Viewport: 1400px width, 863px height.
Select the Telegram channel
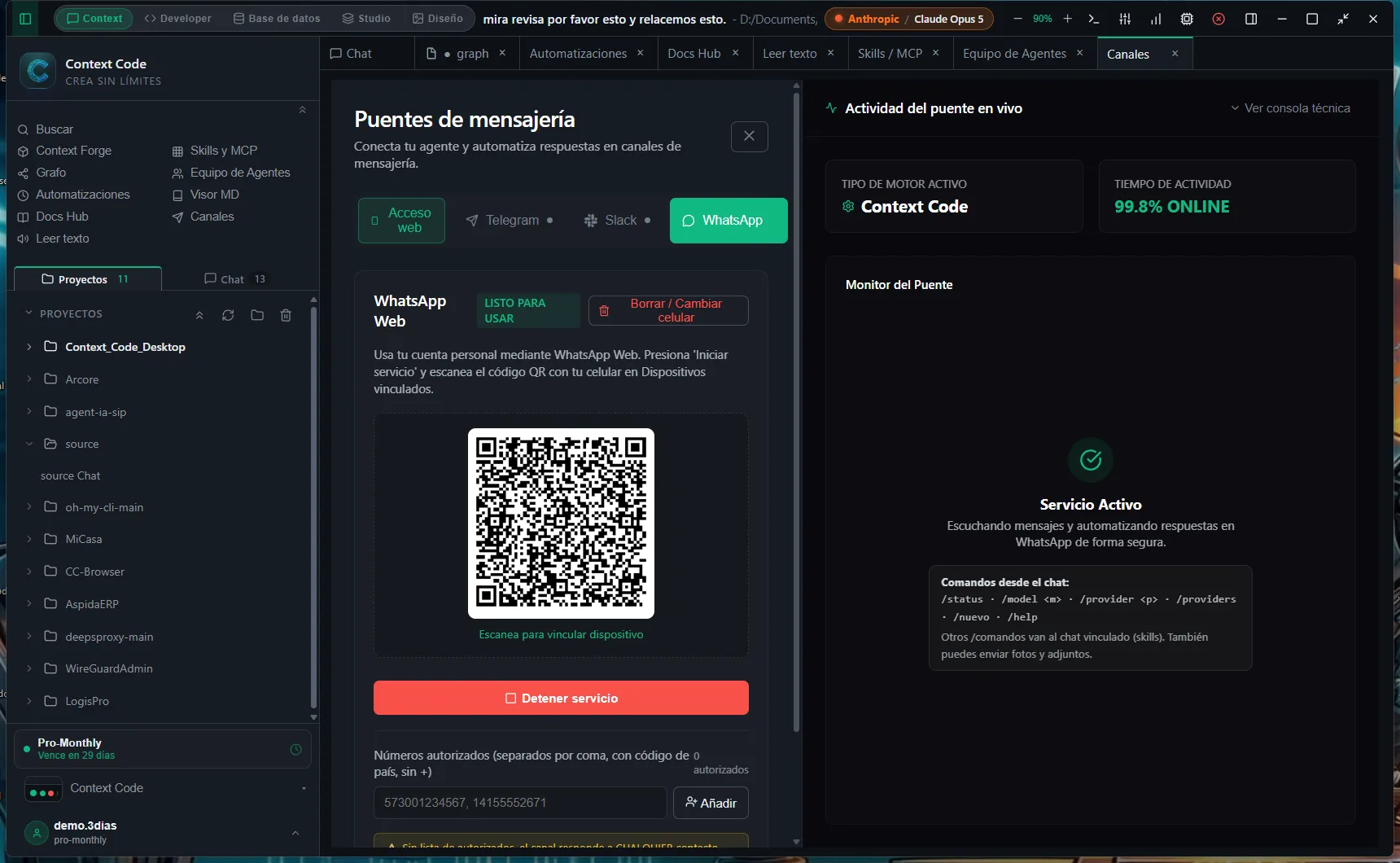pyautogui.click(x=510, y=221)
